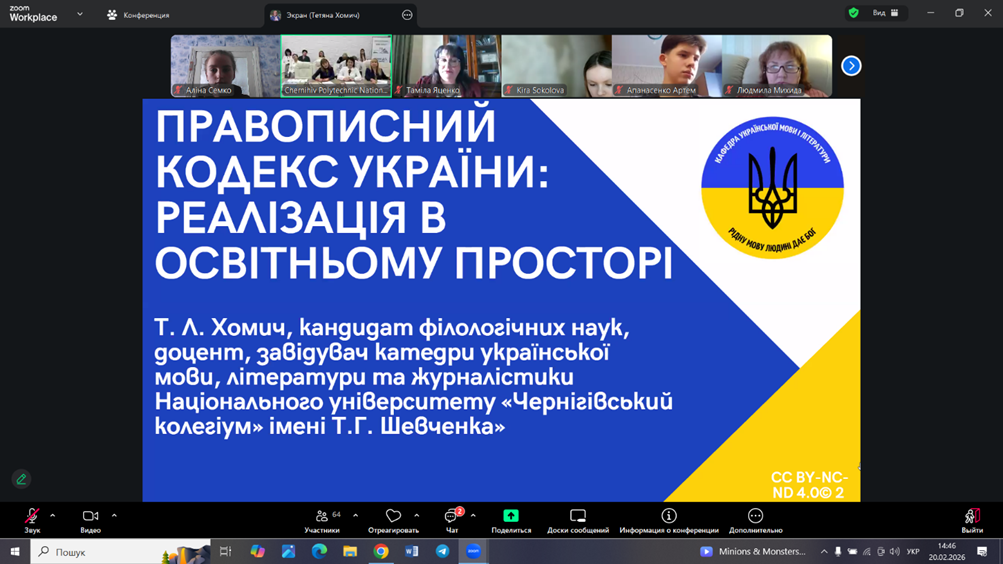Turn on camera with Видео button

tap(90, 518)
